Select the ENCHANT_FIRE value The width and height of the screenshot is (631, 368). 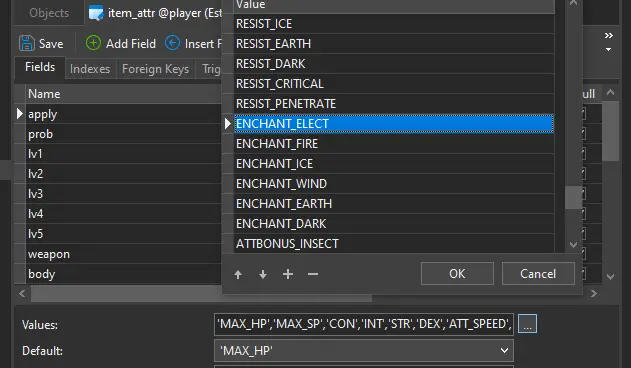(x=394, y=144)
